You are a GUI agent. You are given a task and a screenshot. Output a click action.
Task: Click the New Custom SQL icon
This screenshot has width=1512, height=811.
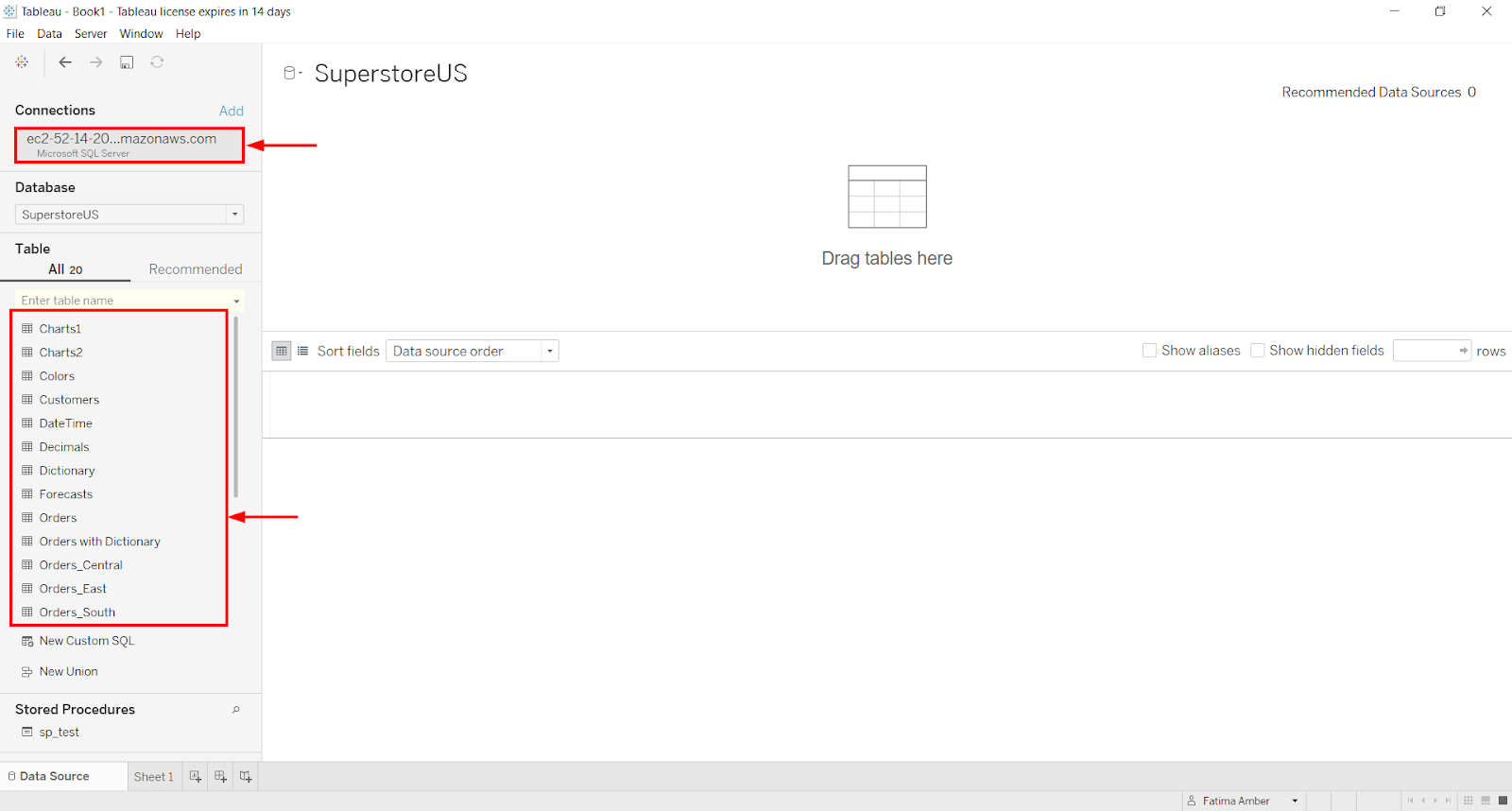click(x=27, y=641)
